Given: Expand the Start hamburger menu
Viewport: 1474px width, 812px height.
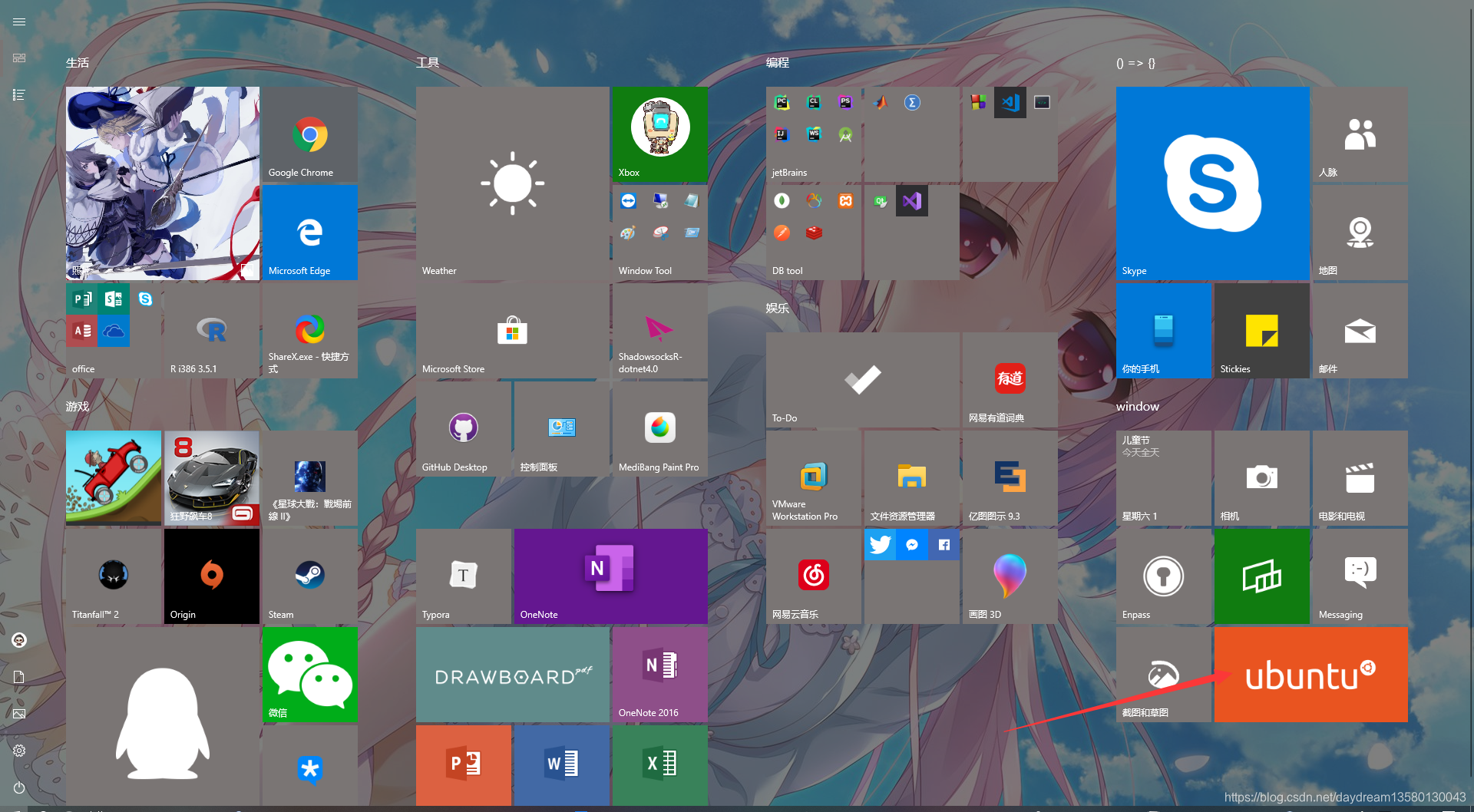Looking at the screenshot, I should click(x=19, y=21).
